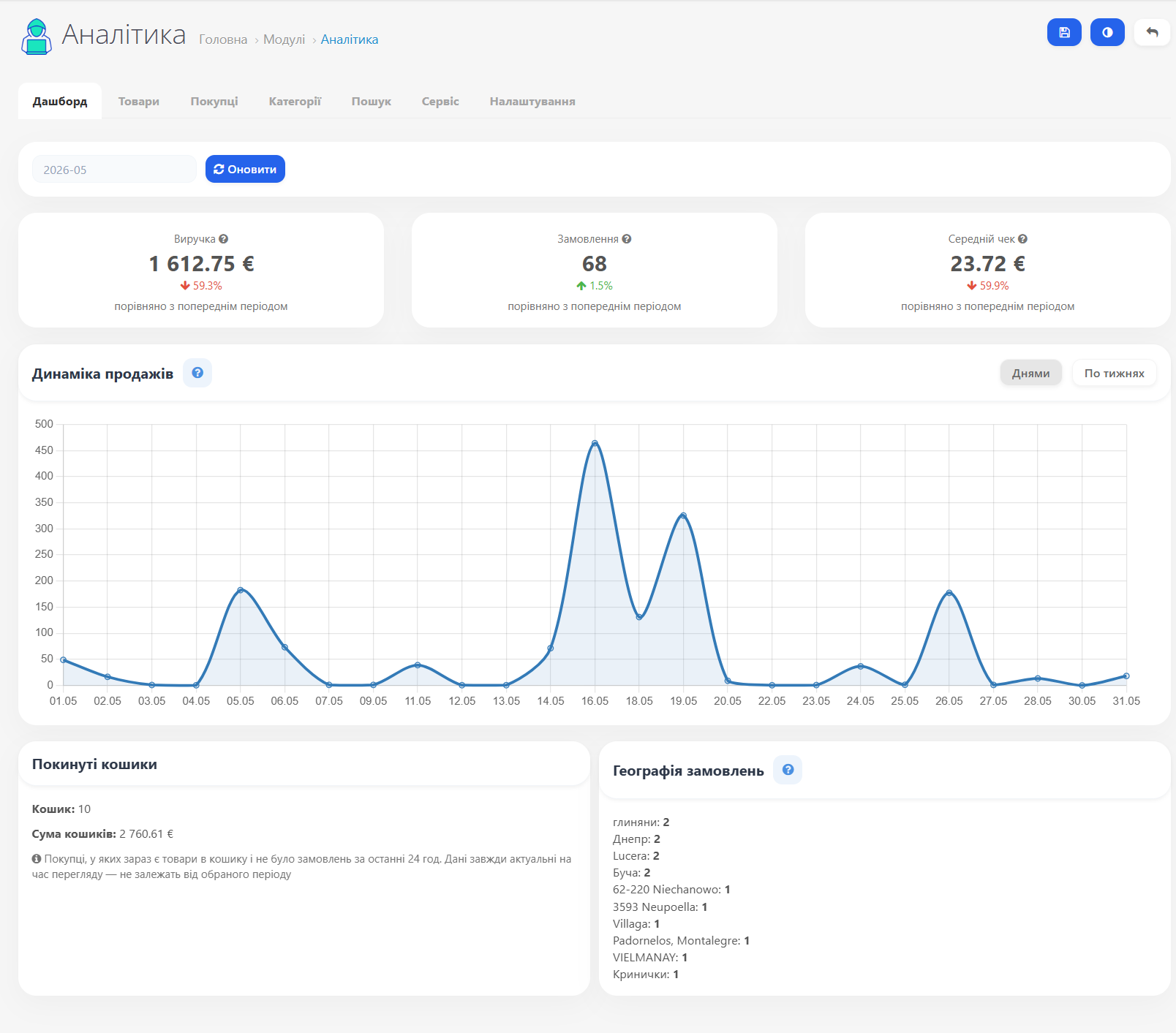Click the blue save icon button
Viewport: 1176px width, 1033px height.
(x=1064, y=32)
